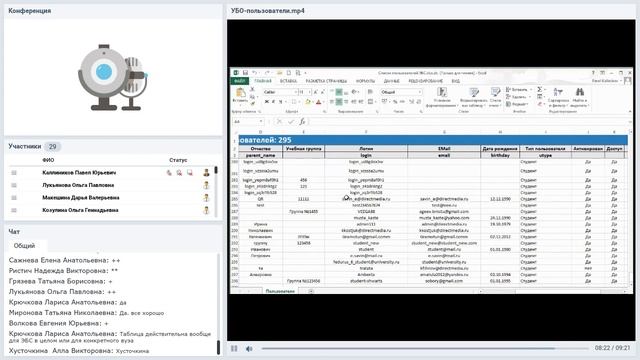
Task: Check the box beside Калиников Павел Юрьевич
Action: (14, 173)
